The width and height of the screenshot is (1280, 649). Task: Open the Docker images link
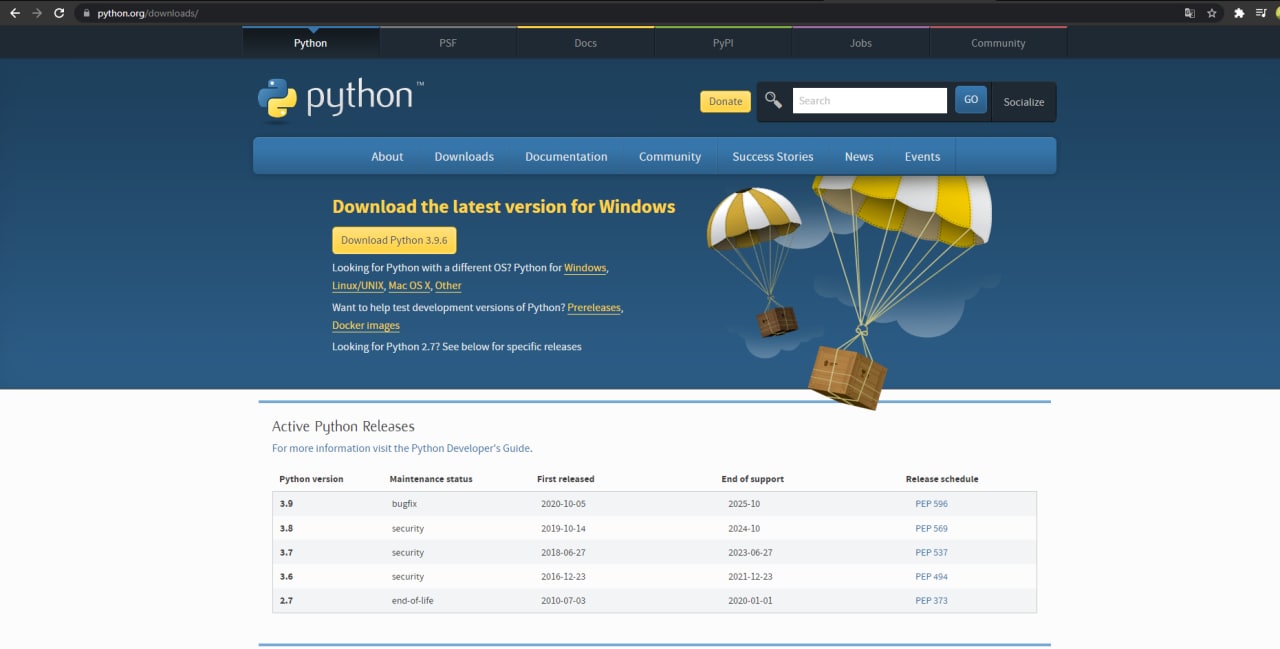click(x=366, y=326)
